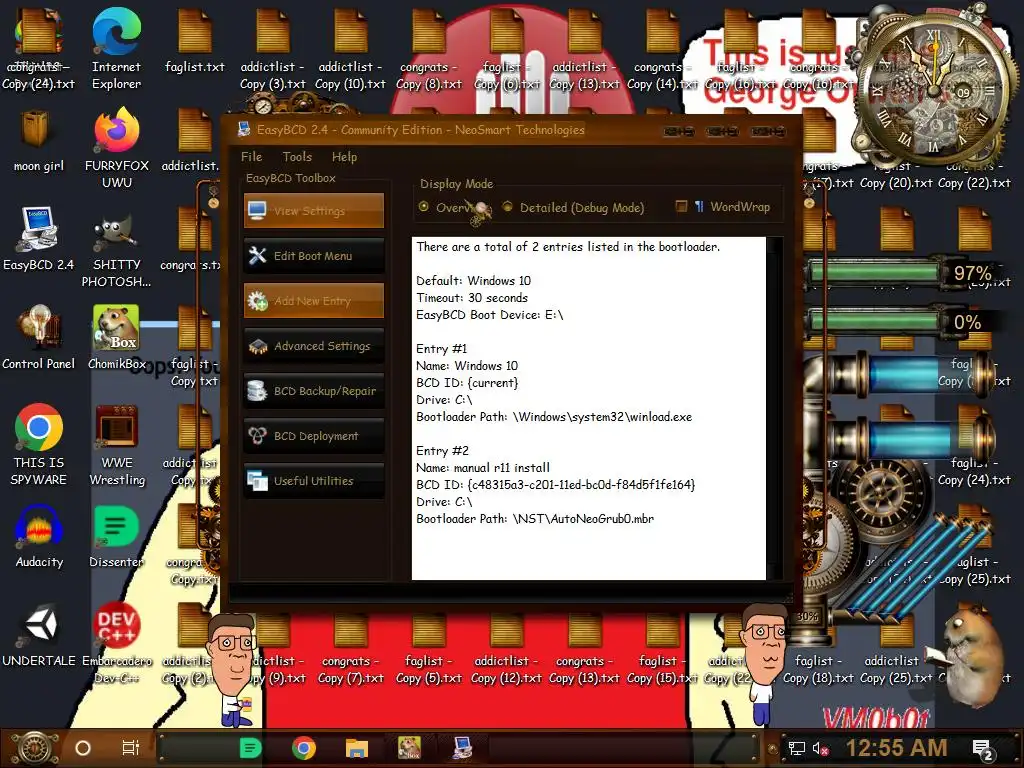
Task: Select the Overview display mode radio
Action: tap(424, 207)
